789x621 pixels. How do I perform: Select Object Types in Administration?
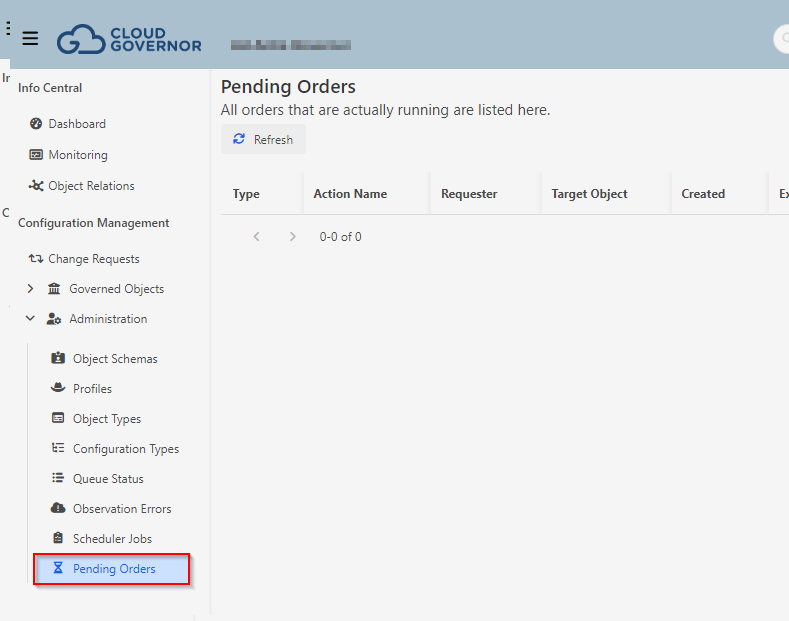(x=107, y=419)
